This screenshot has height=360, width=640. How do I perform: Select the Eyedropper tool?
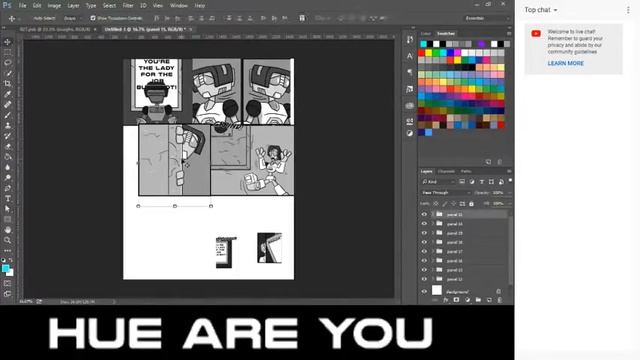tap(7, 94)
